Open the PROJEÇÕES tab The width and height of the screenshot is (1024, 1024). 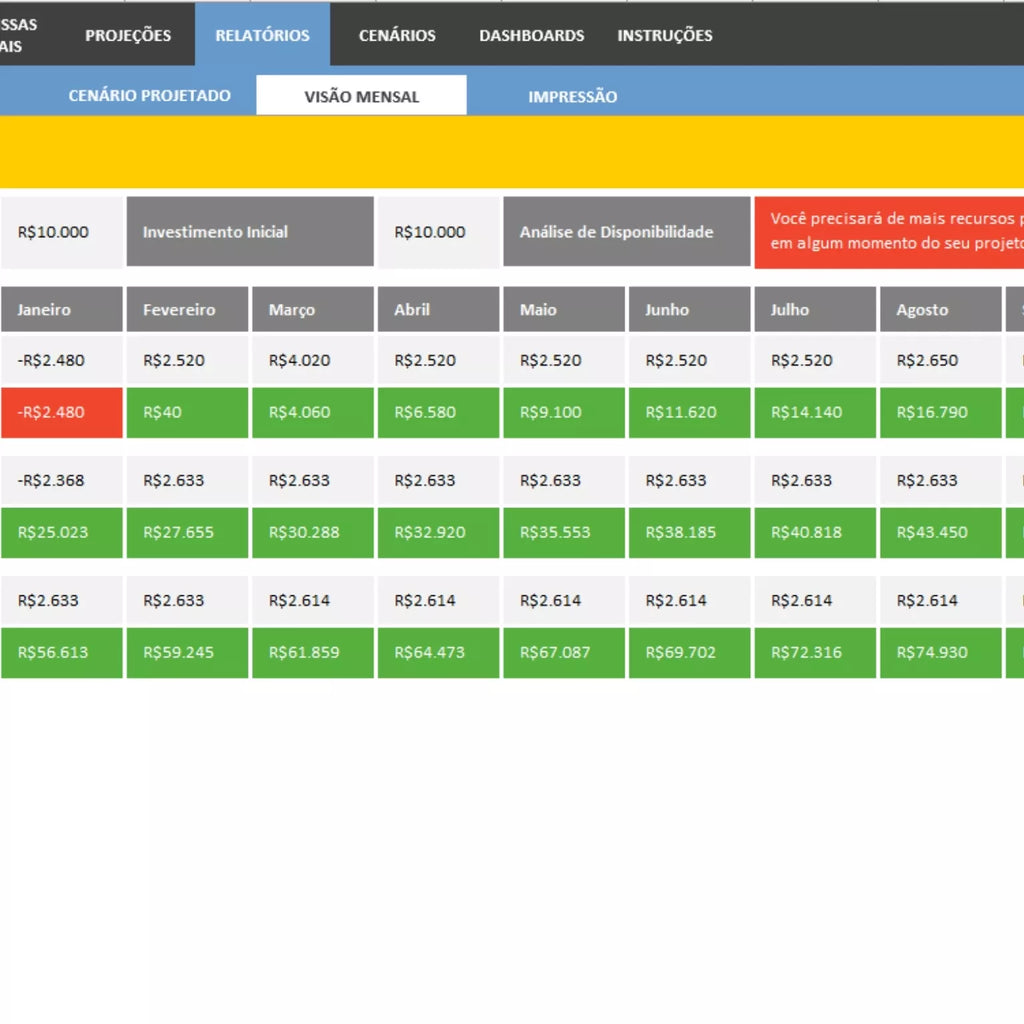tap(128, 35)
